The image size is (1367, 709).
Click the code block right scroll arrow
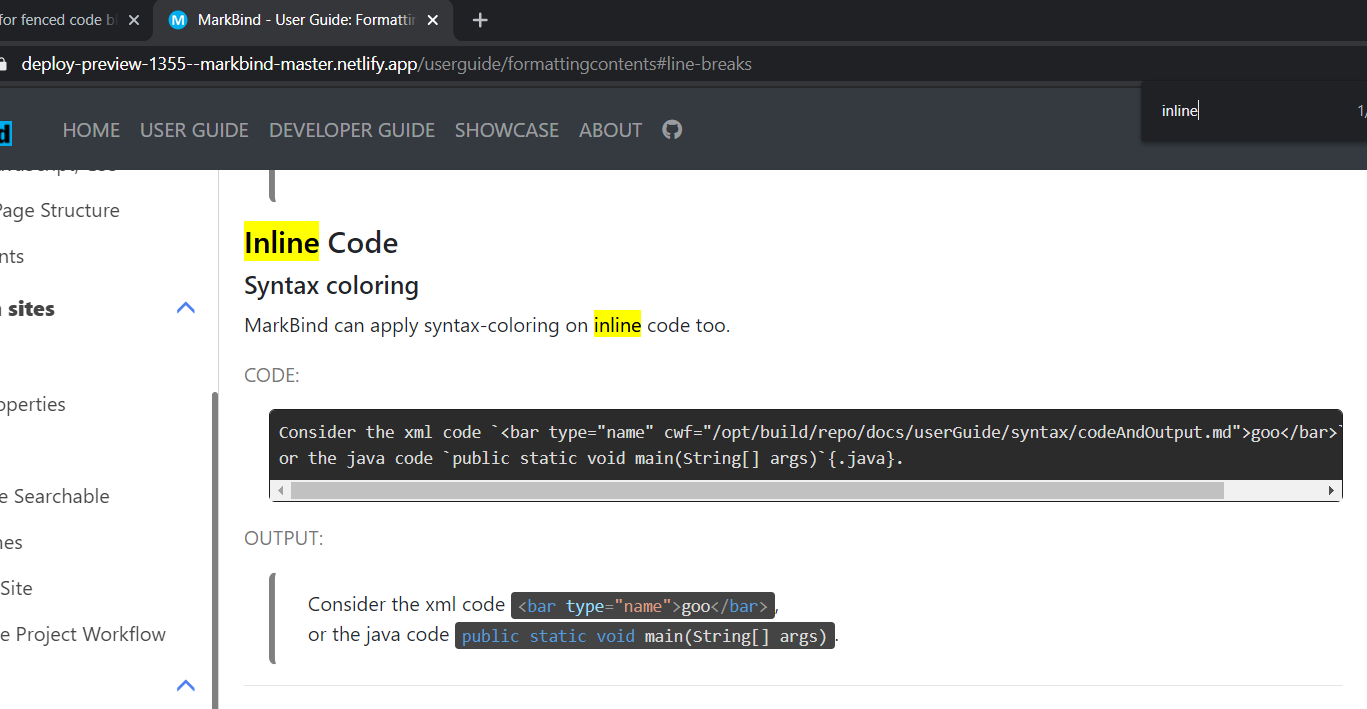pos(1331,490)
